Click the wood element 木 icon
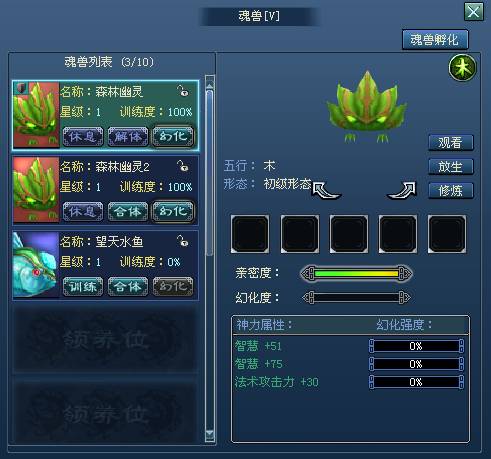 point(462,68)
